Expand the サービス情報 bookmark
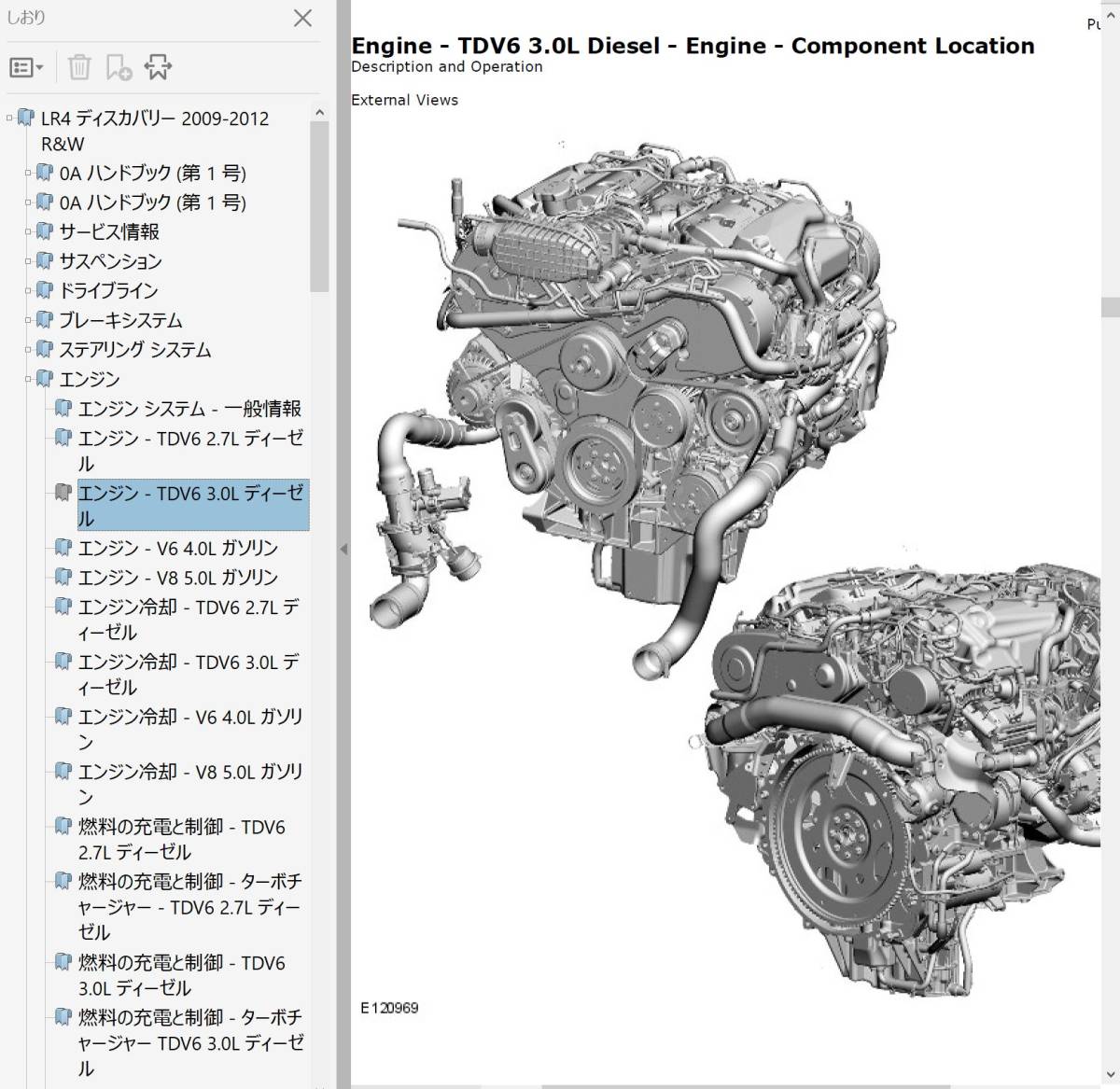 (29, 231)
